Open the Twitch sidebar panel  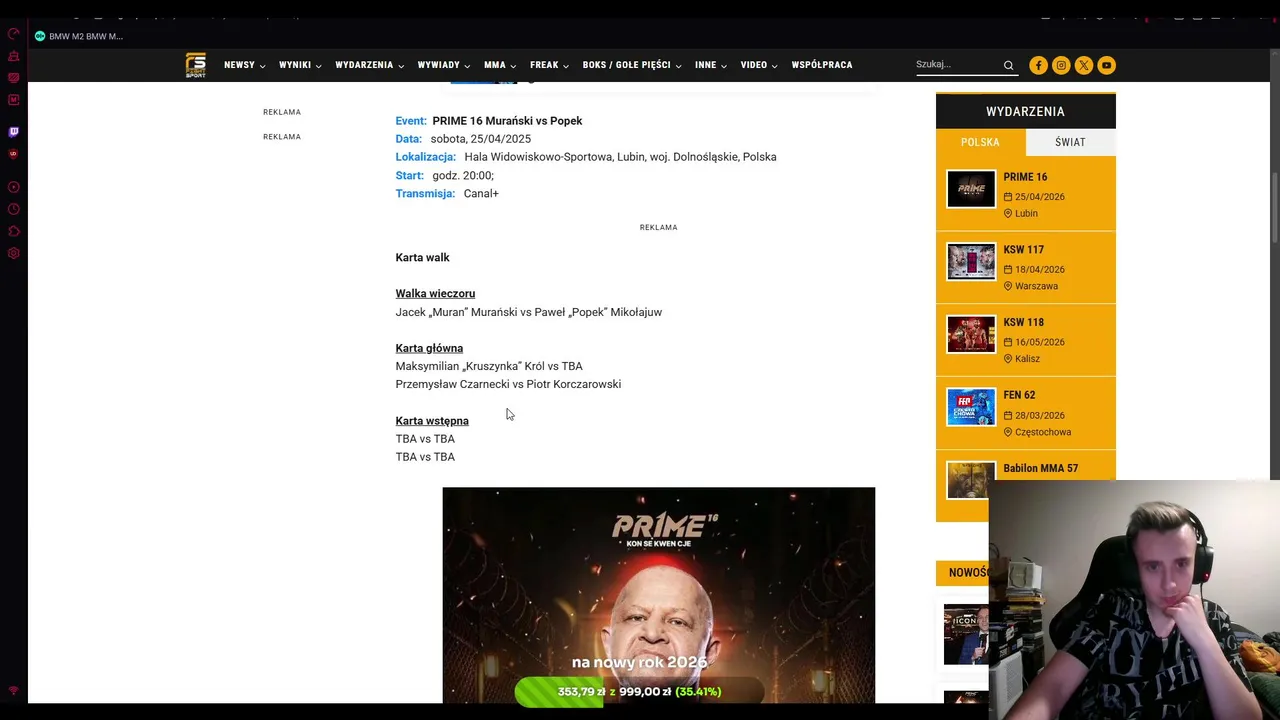14,132
